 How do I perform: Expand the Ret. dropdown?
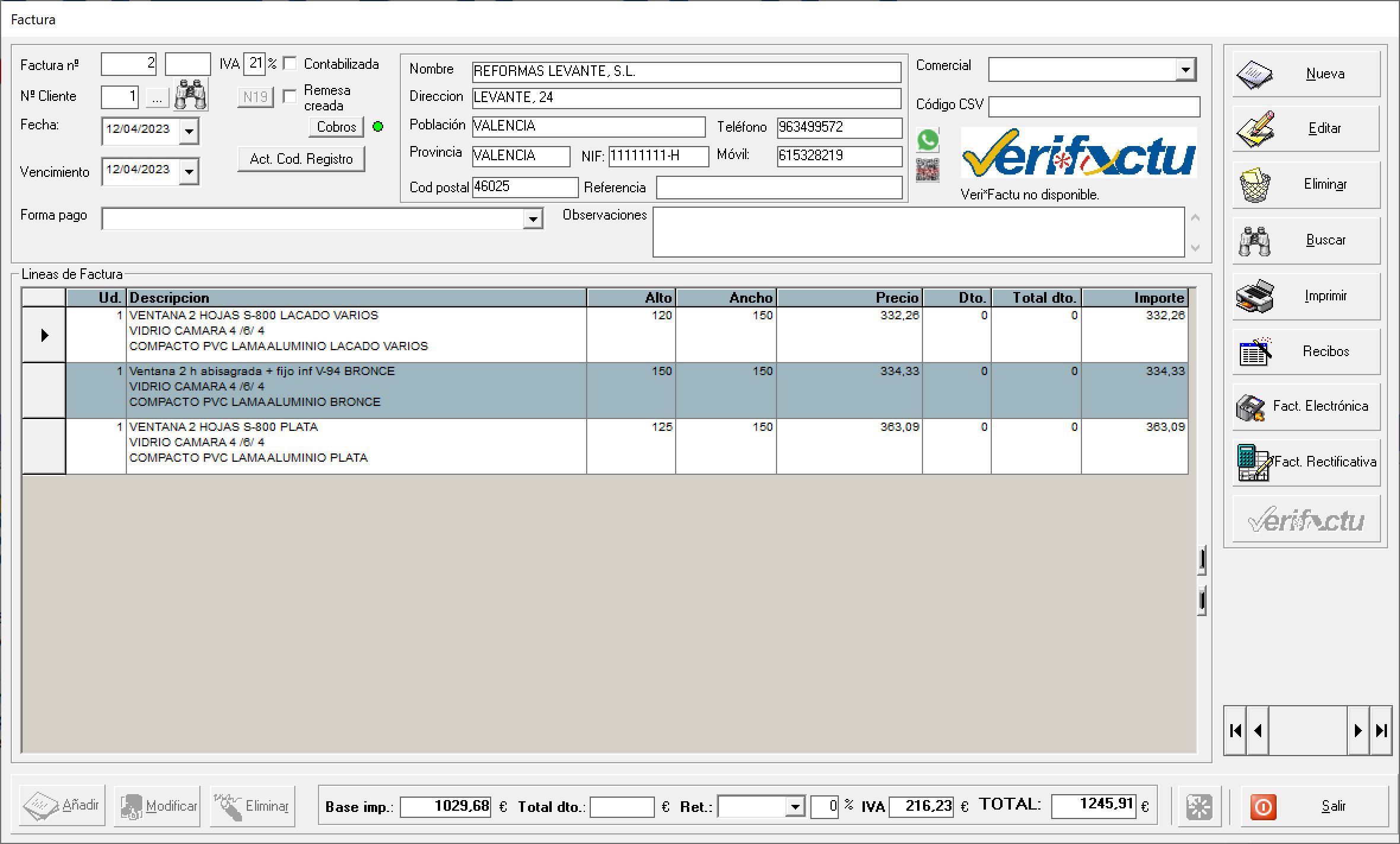[x=795, y=807]
